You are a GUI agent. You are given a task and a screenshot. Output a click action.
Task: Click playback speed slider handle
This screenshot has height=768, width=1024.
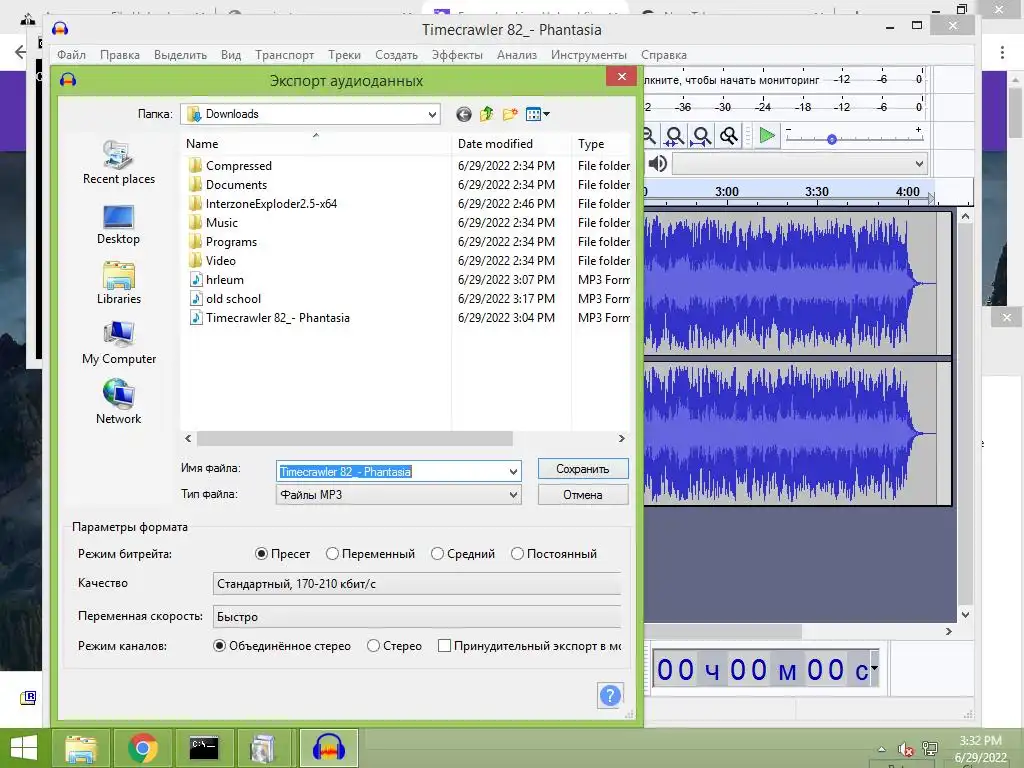(x=831, y=139)
